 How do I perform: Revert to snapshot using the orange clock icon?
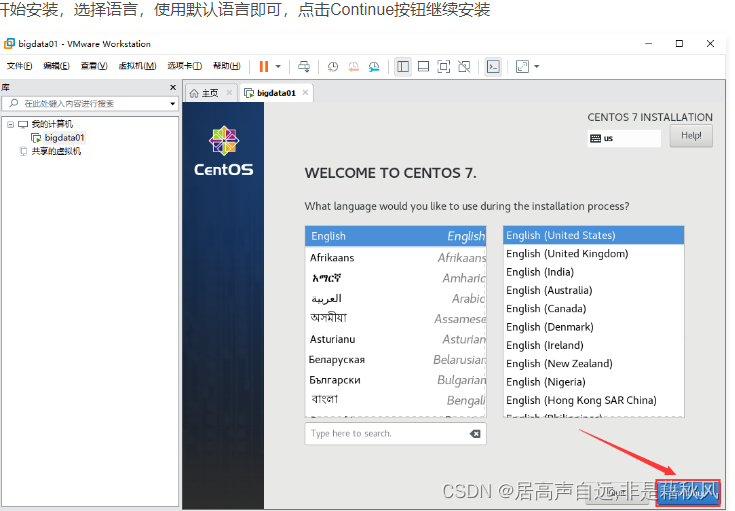click(353, 67)
